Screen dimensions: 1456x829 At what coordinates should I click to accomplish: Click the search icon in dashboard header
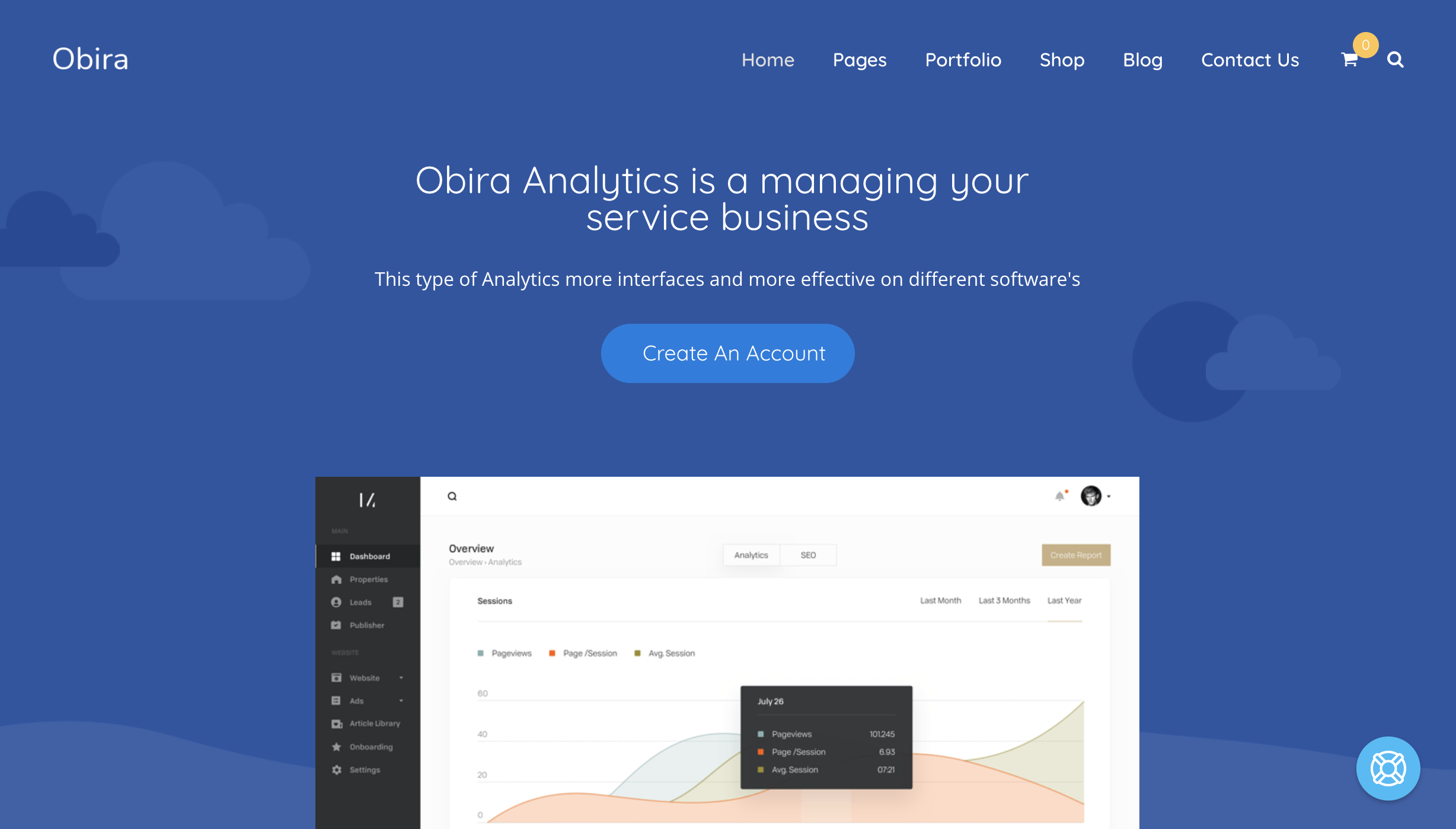(452, 496)
